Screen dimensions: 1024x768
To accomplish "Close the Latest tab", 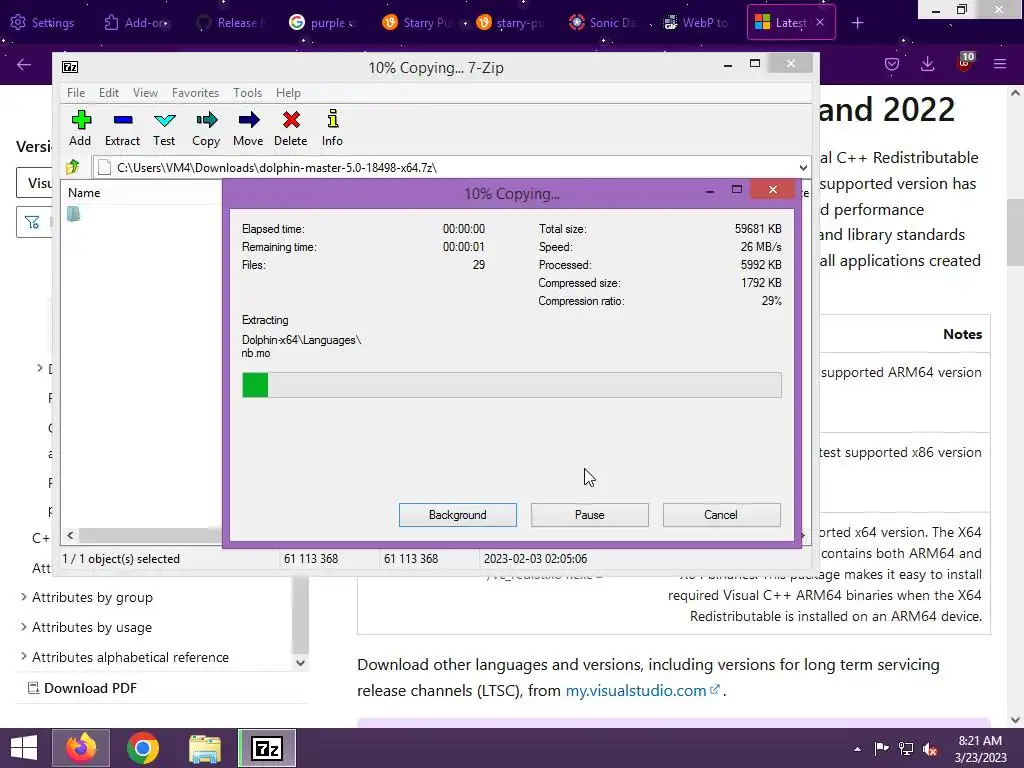I will click(820, 22).
